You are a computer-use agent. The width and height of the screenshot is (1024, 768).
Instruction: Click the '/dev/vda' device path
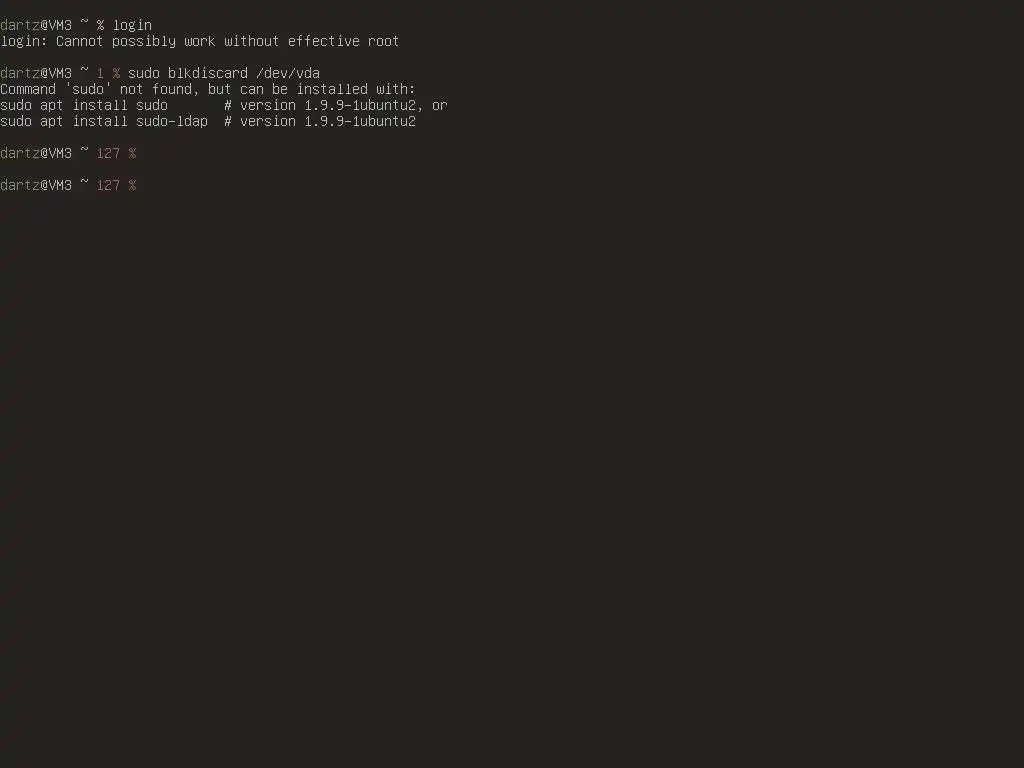click(x=288, y=73)
